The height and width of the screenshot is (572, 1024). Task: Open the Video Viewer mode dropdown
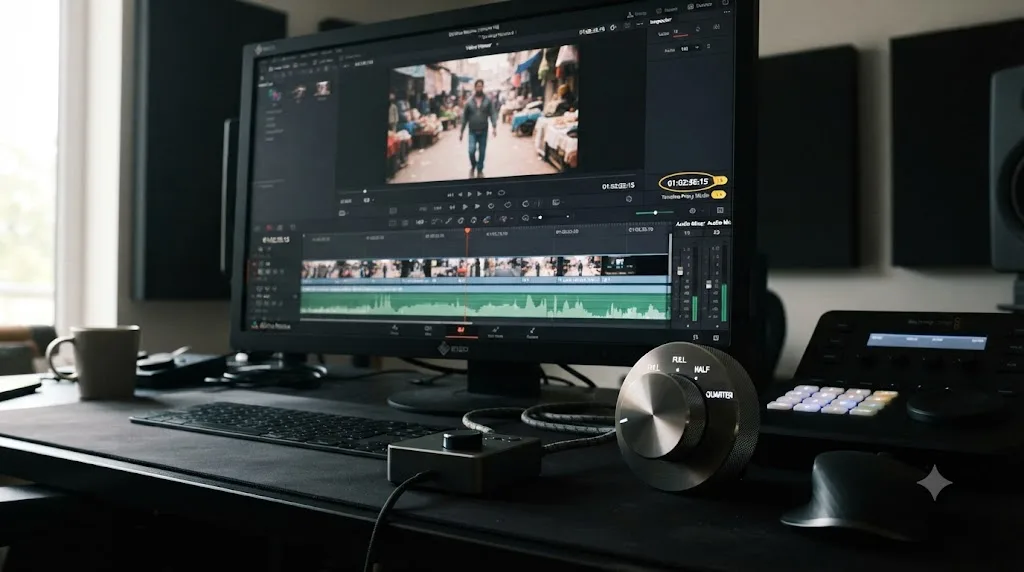480,47
